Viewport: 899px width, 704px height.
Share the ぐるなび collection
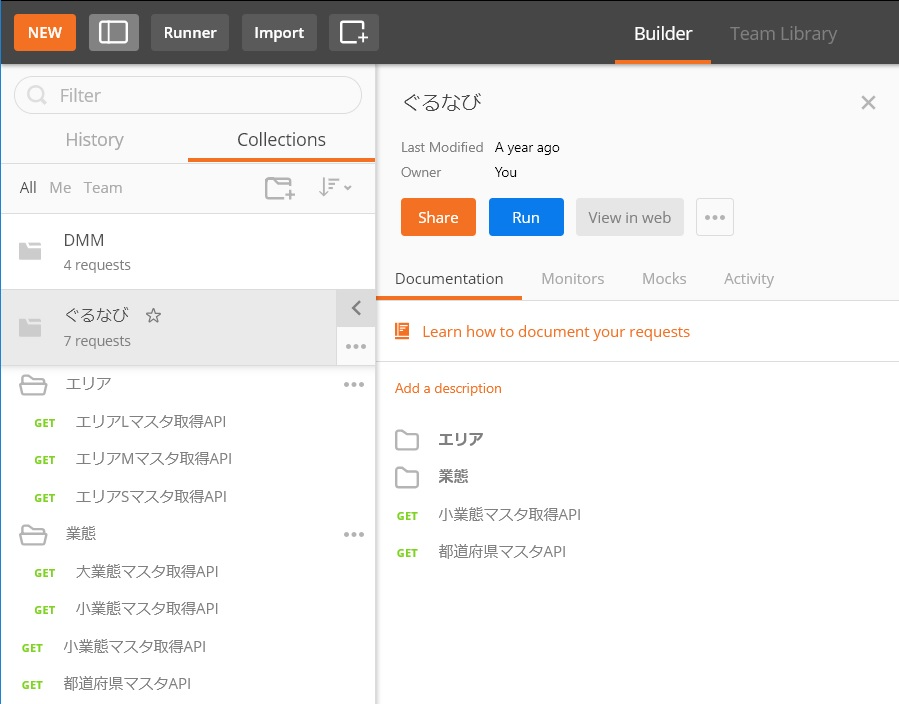click(438, 217)
